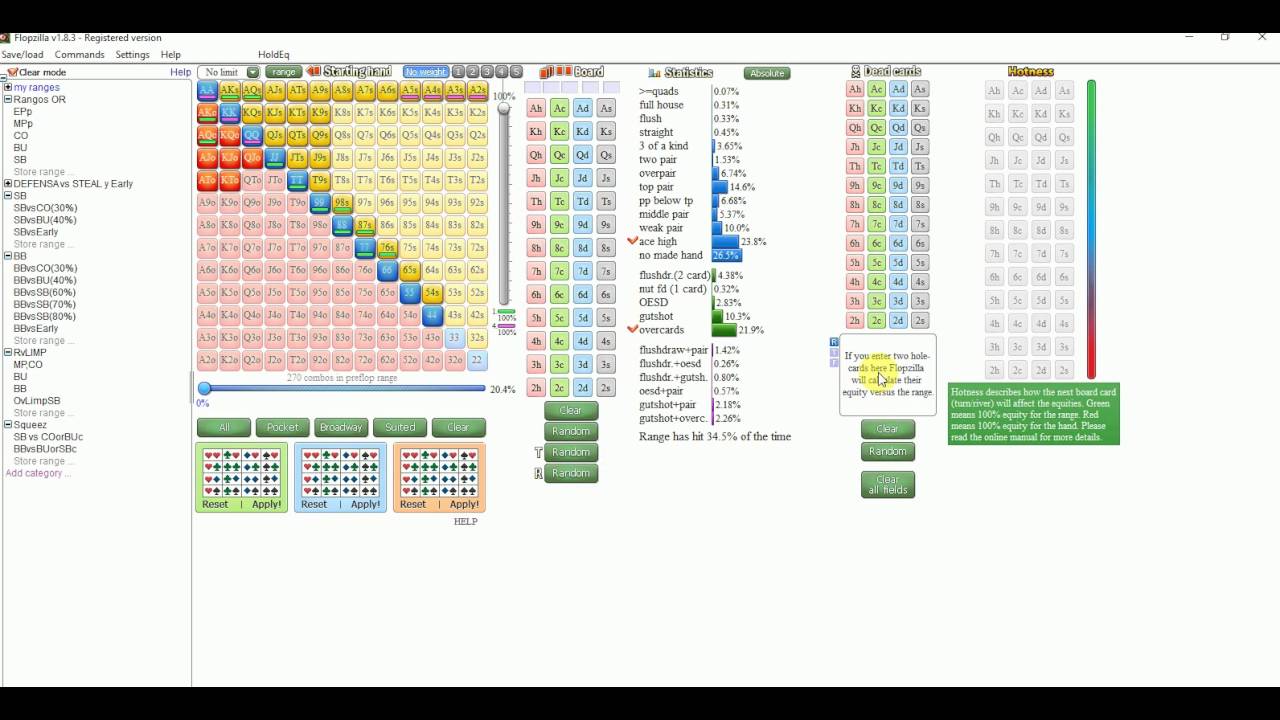Select weight group 2 button
The height and width of the screenshot is (720, 1280).
point(473,72)
